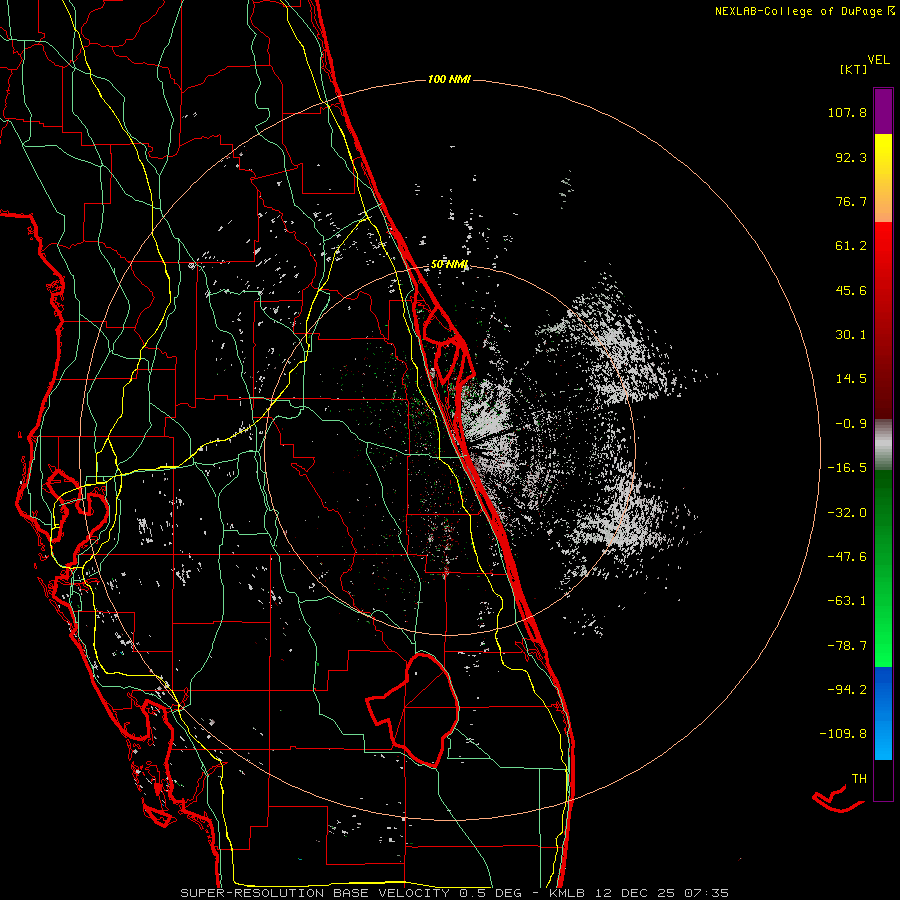Click the 0.5 DEG elevation text
900x900 pixels.
point(491,893)
